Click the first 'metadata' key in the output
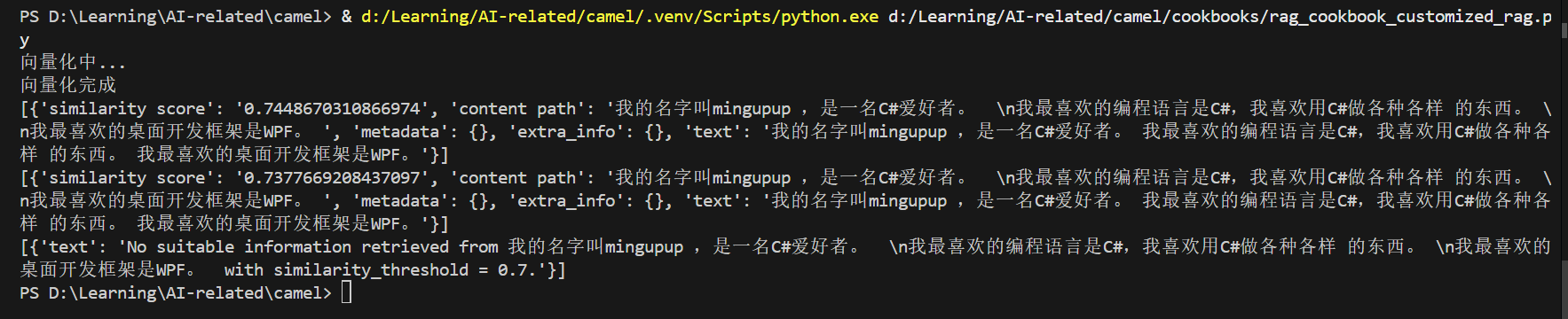1568x319 pixels. coord(399,131)
